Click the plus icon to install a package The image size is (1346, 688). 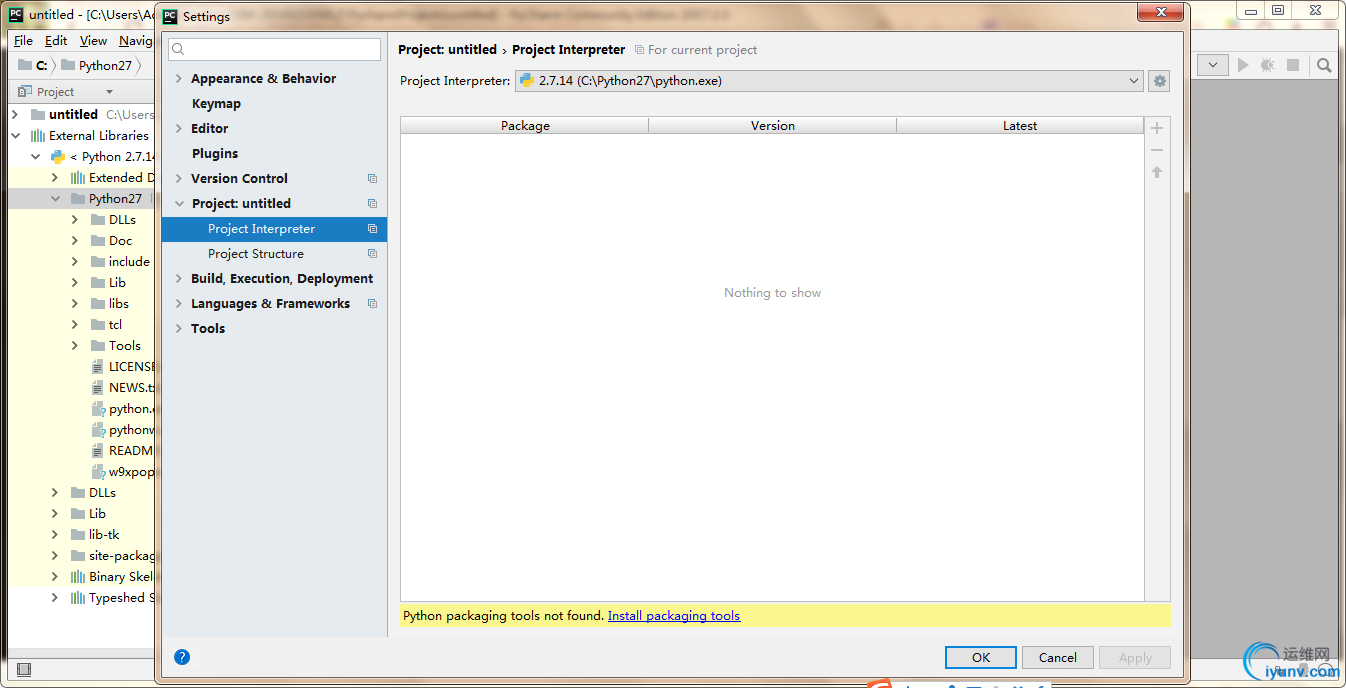(x=1157, y=128)
